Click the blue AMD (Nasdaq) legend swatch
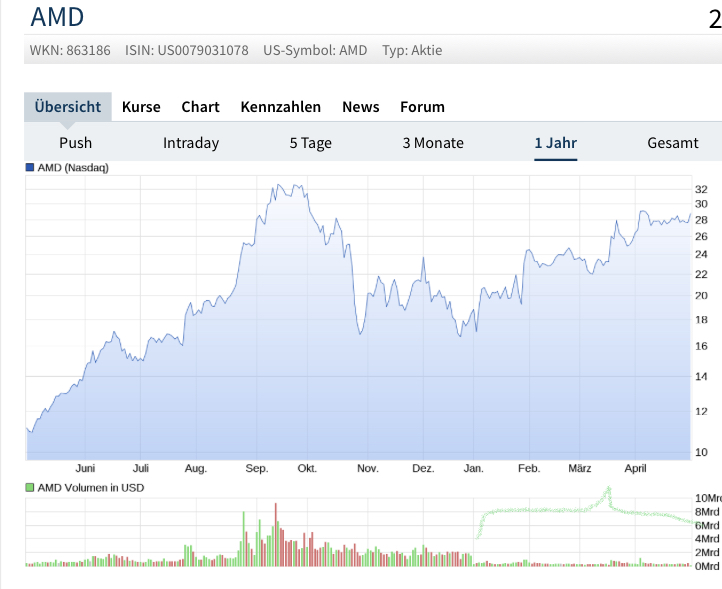This screenshot has width=722, height=589. pyautogui.click(x=30, y=168)
